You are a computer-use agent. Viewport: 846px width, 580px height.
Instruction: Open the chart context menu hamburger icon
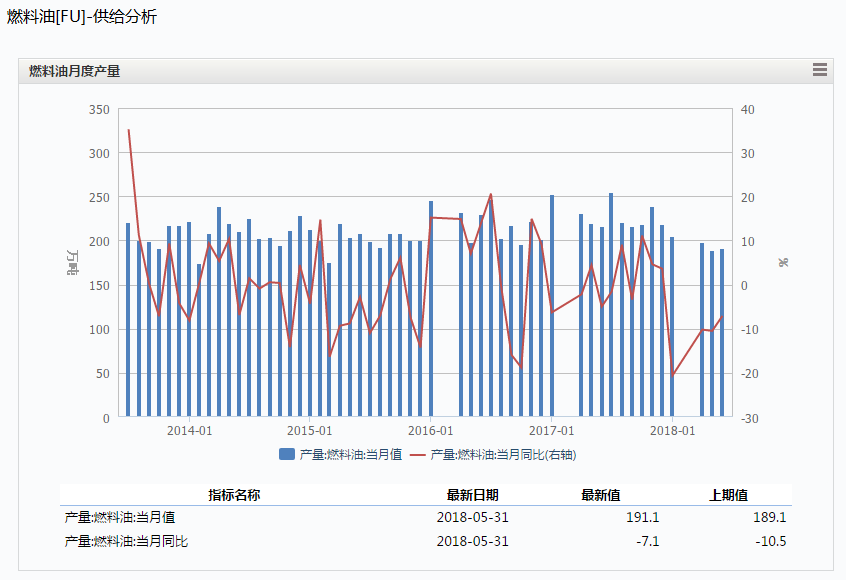click(x=820, y=70)
